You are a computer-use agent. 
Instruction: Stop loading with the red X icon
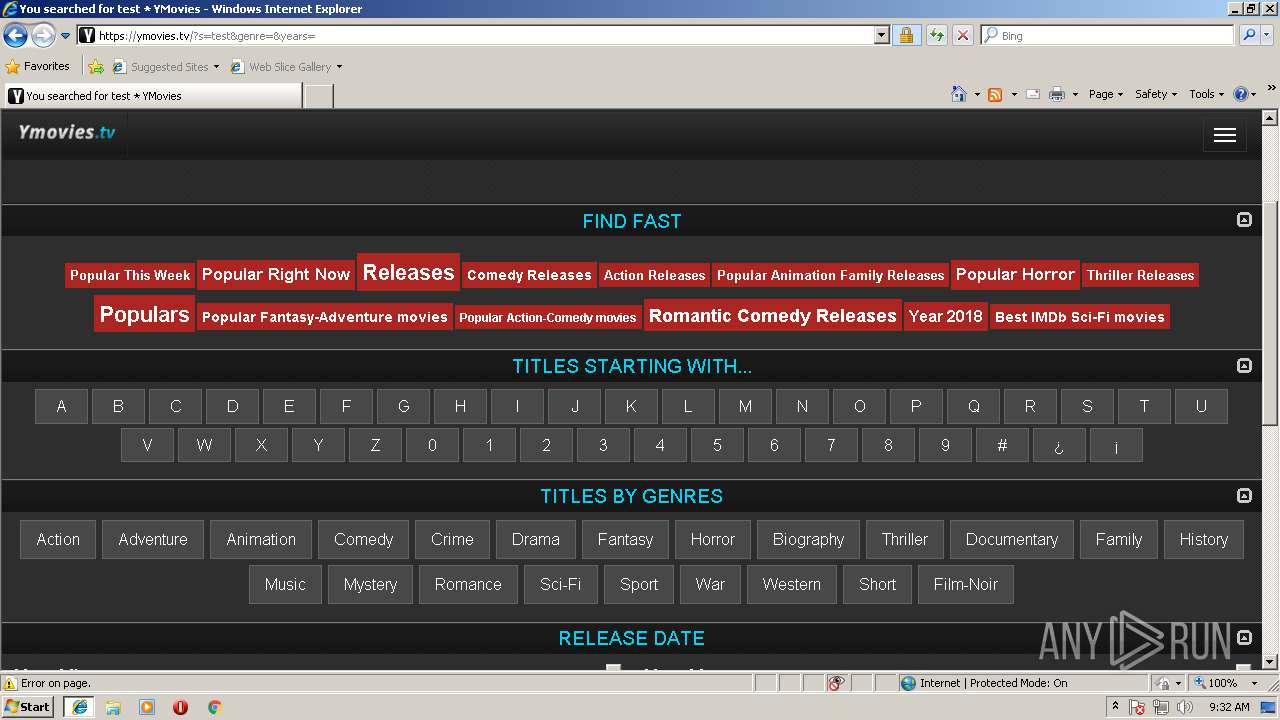[x=962, y=35]
